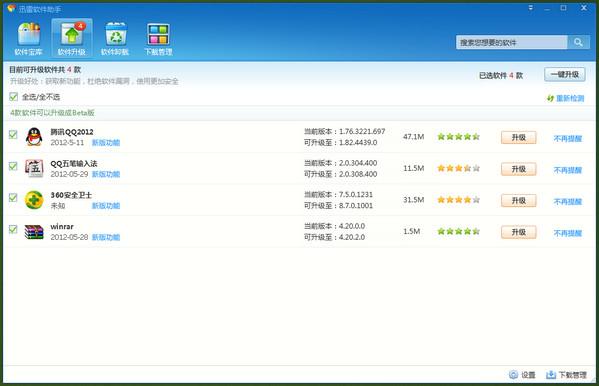This screenshot has height=386, width=599.
Task: Click the 腾讯QQ2012 penguin icon
Action: 34,137
